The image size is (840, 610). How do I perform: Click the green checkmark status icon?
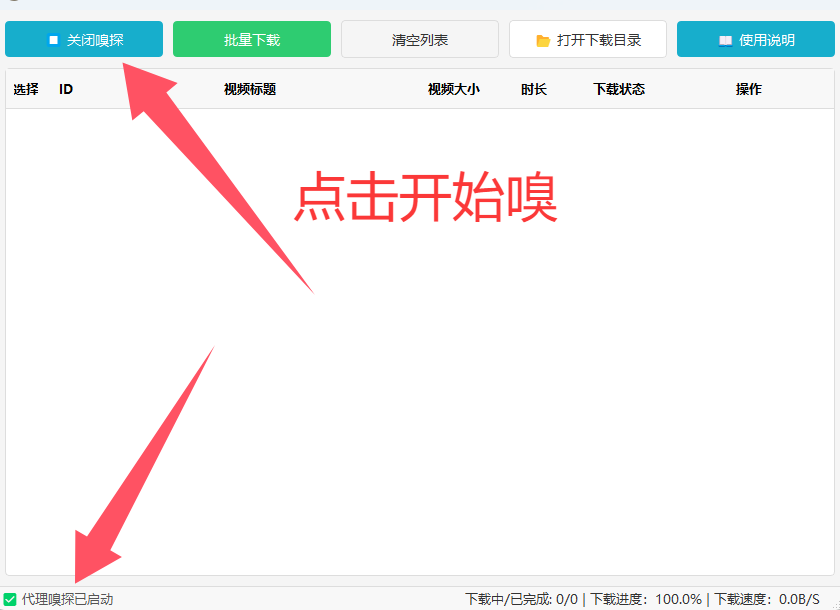point(10,599)
